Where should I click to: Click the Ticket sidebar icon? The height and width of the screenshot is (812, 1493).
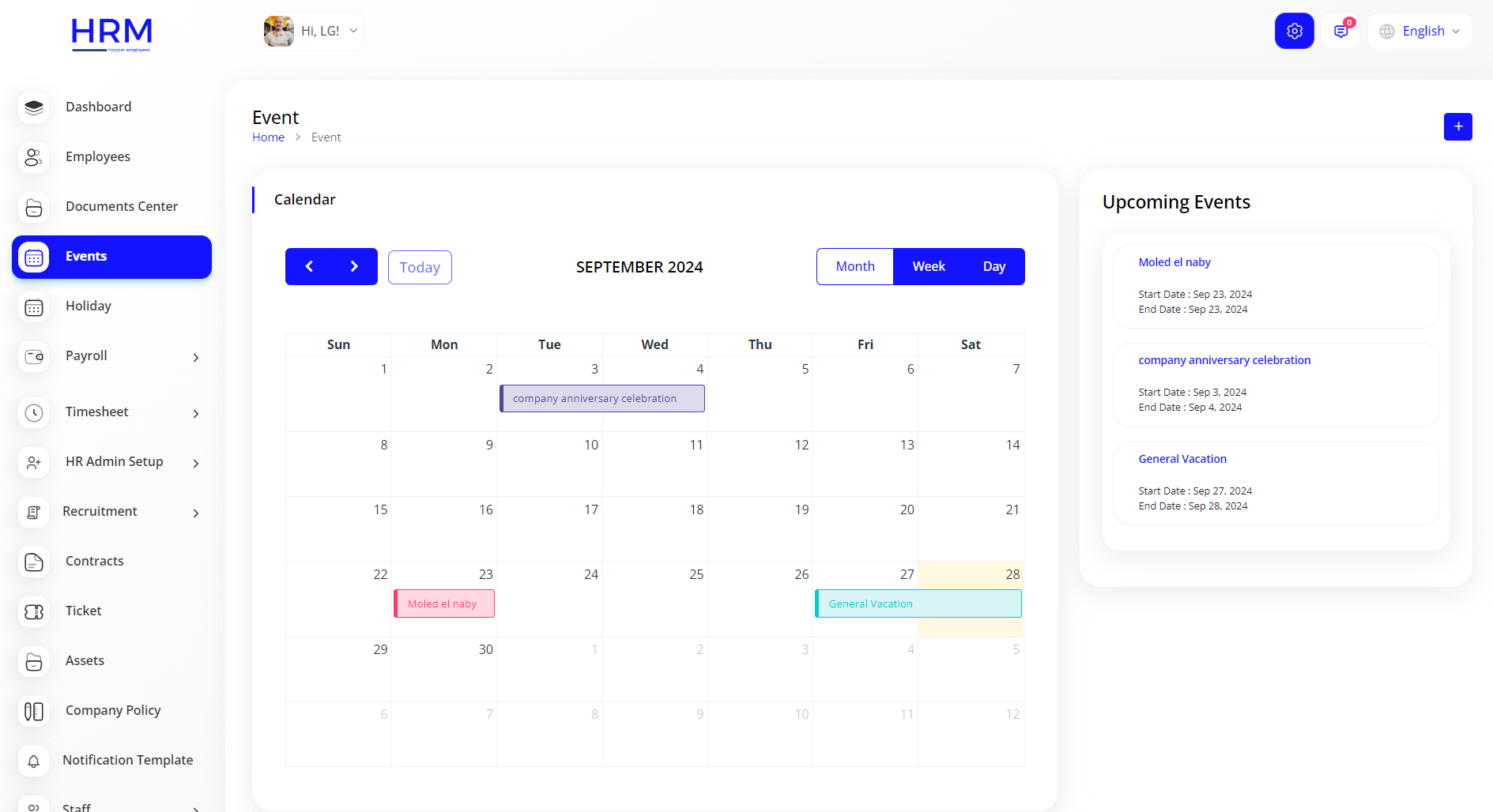[x=34, y=611]
